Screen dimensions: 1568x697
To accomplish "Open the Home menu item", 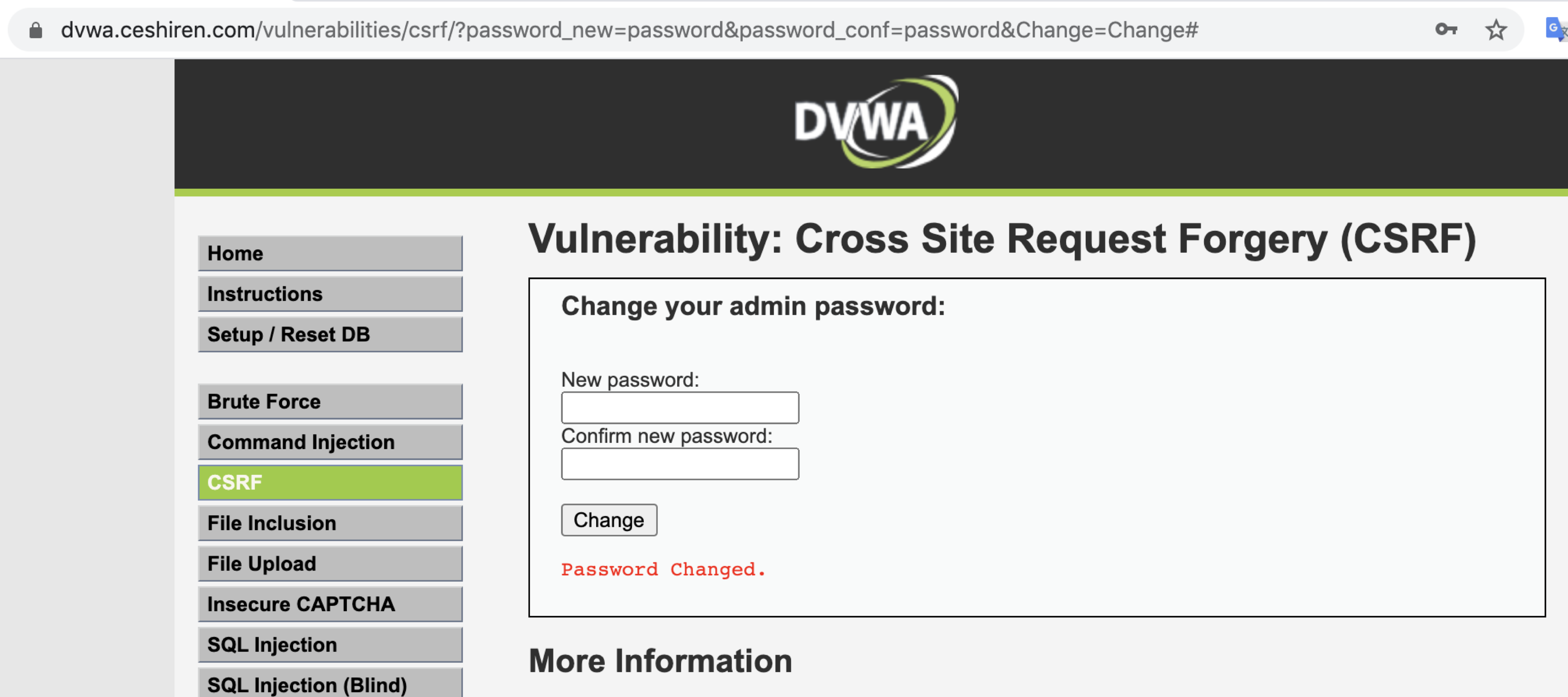I will (x=330, y=253).
